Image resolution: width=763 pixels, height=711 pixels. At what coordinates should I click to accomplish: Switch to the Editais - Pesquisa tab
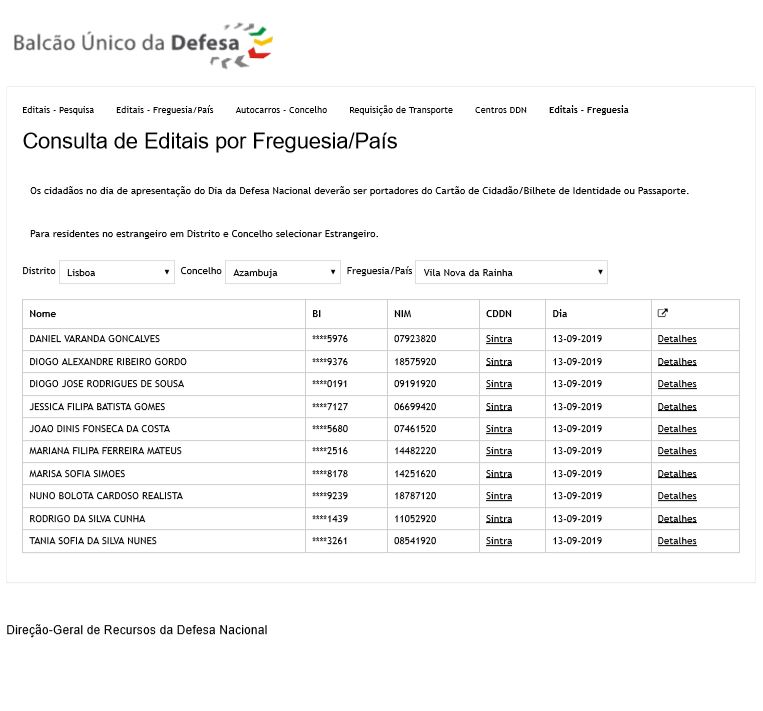58,110
